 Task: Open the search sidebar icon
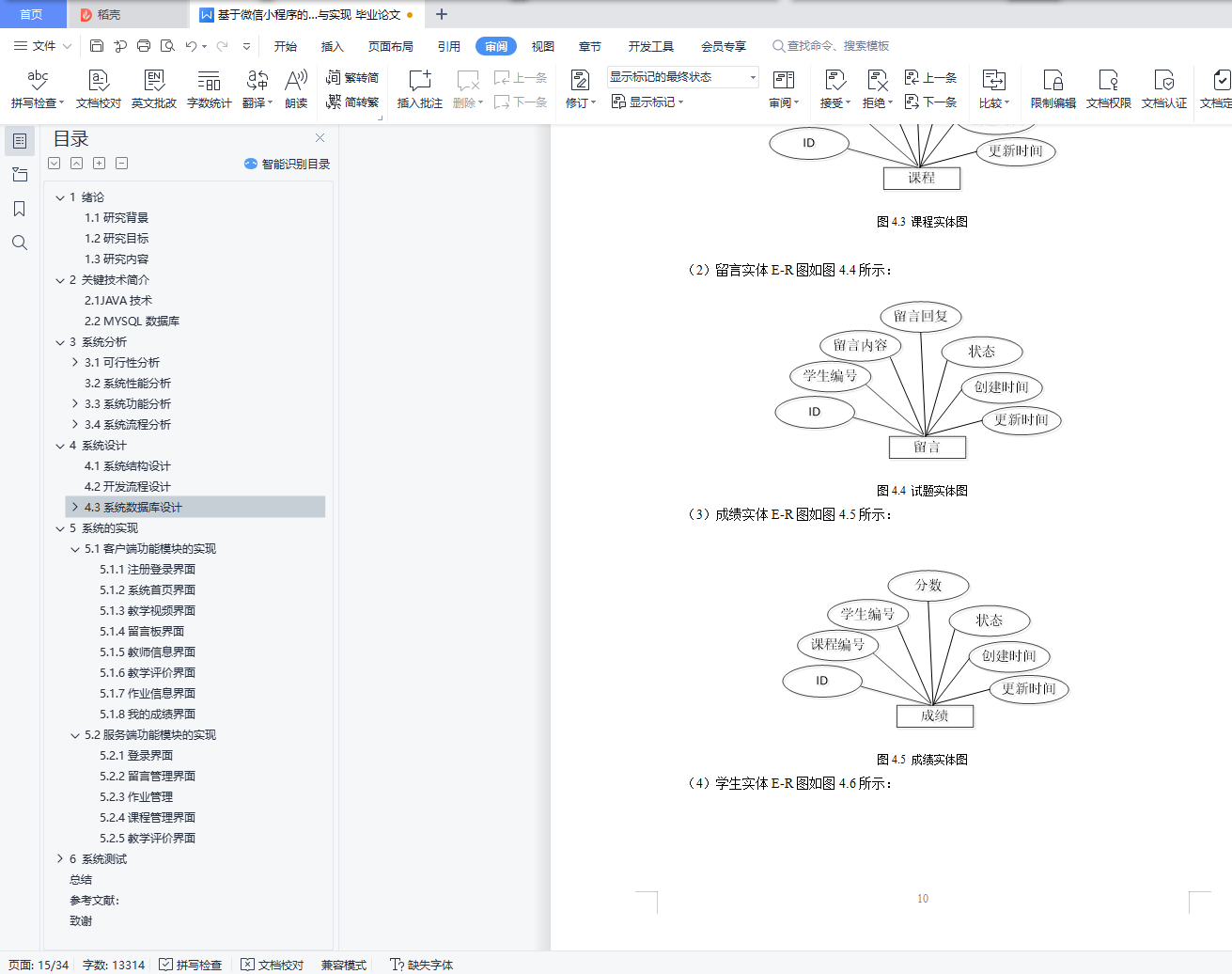click(19, 243)
